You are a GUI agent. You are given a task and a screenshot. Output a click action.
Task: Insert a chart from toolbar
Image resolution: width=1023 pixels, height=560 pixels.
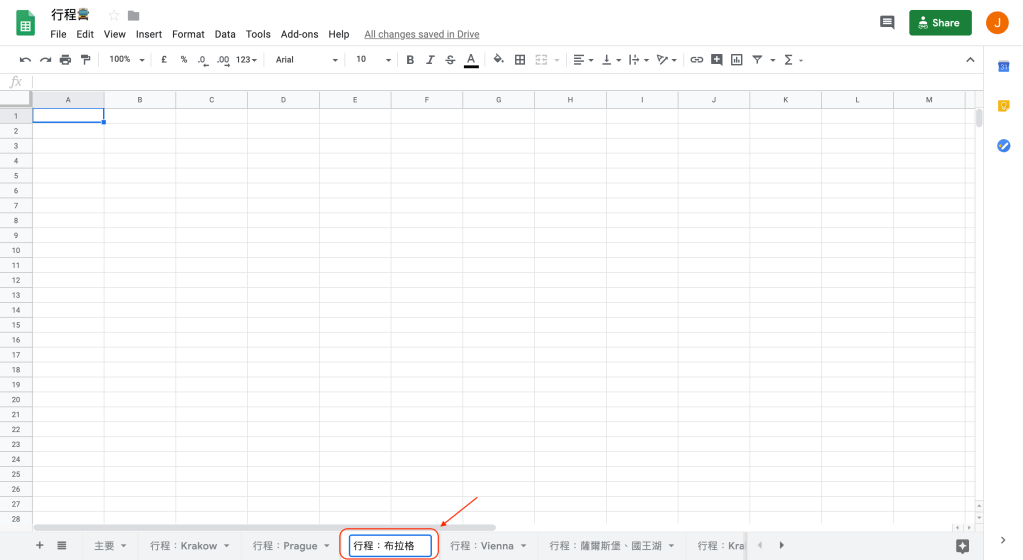(x=737, y=60)
